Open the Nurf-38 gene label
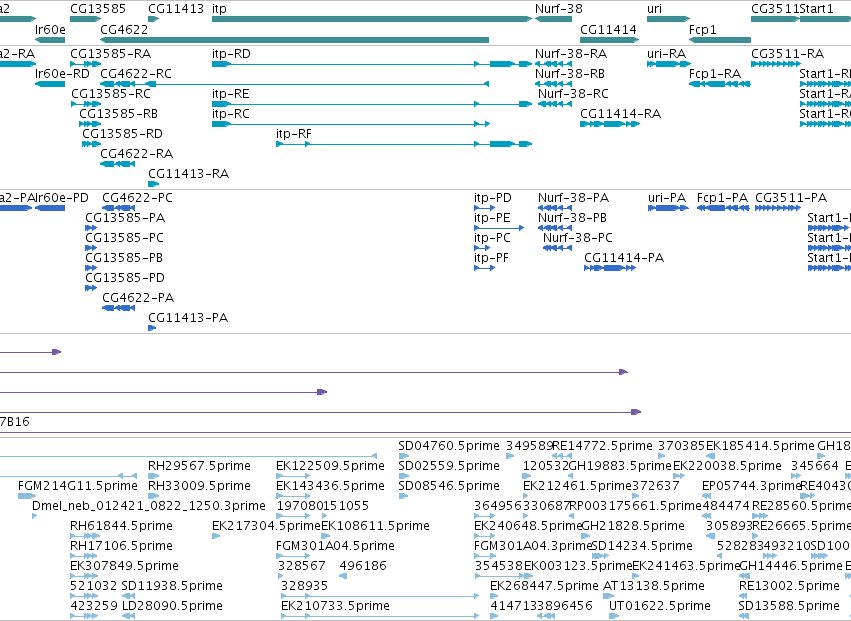This screenshot has width=851, height=621. coord(558,9)
